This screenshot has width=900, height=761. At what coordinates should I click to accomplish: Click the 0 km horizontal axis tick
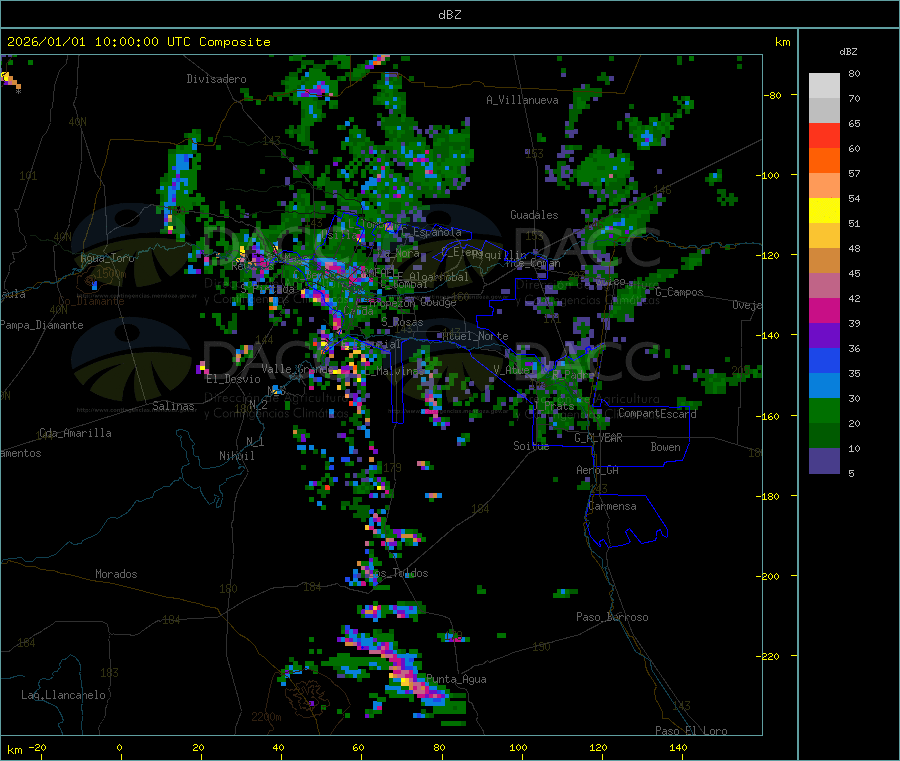point(119,747)
